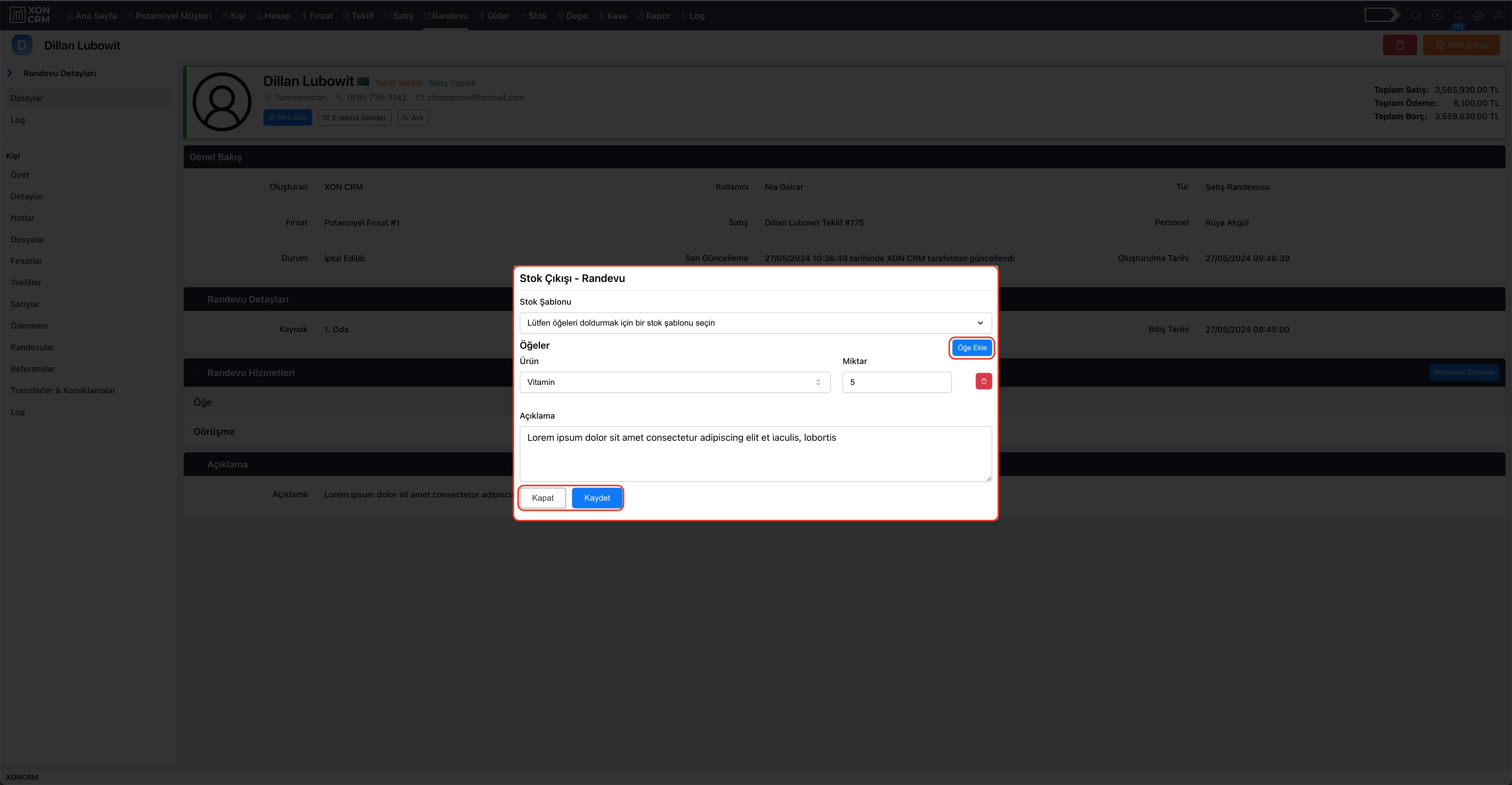Select Satışlar in the sidebar
This screenshot has height=785, width=1512.
point(25,304)
